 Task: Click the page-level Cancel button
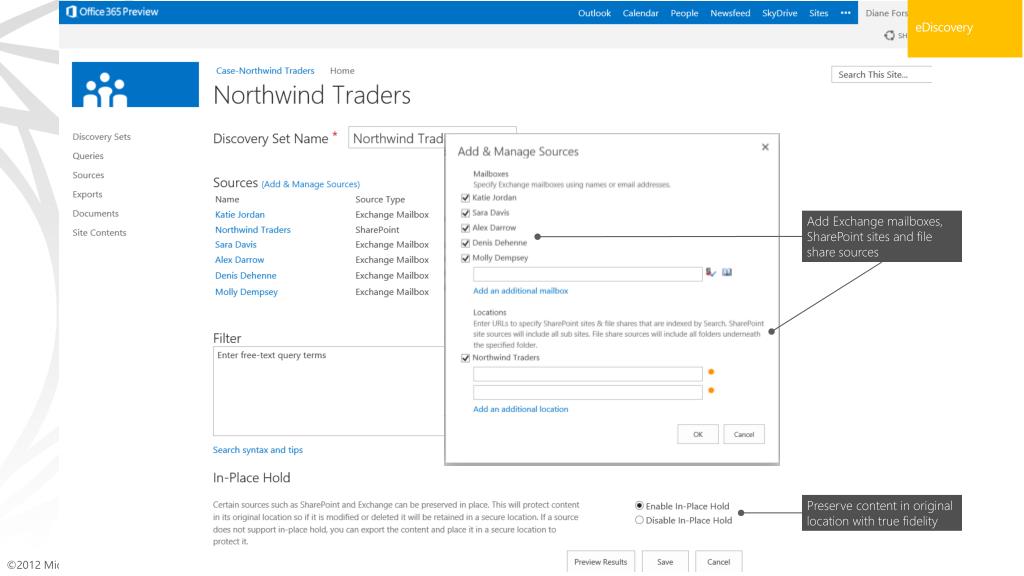(x=718, y=562)
